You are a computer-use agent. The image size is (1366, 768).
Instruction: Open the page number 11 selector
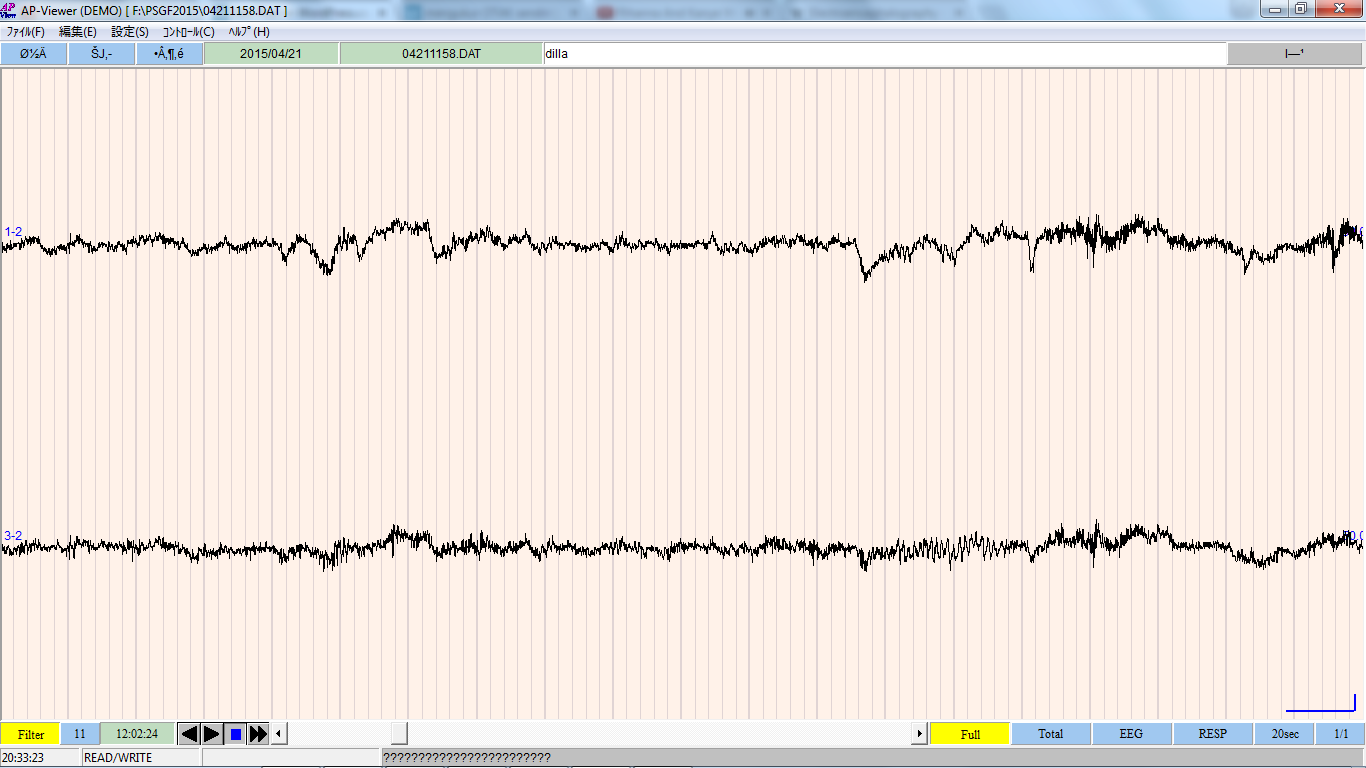coord(80,734)
